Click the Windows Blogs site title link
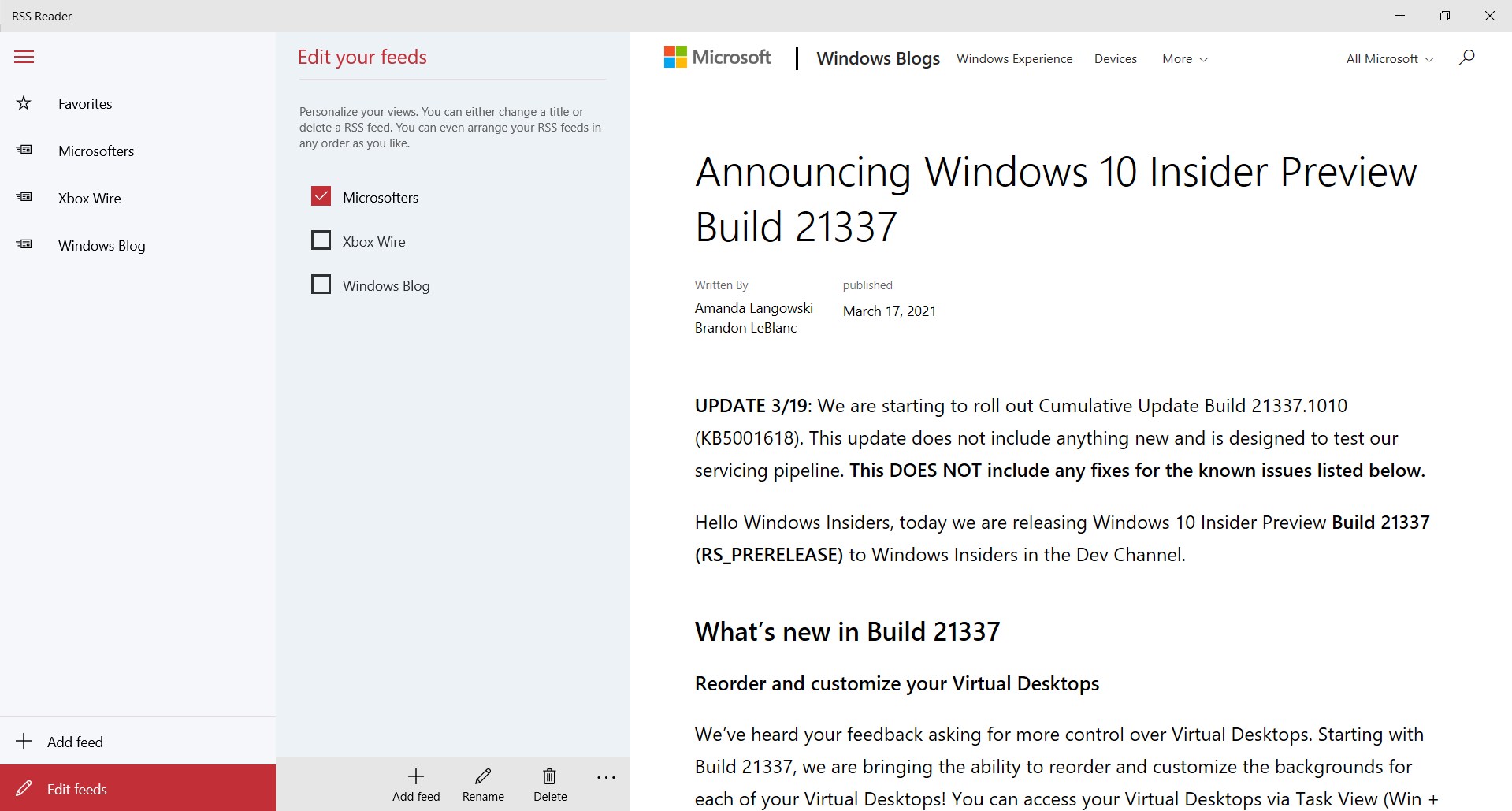 [878, 58]
